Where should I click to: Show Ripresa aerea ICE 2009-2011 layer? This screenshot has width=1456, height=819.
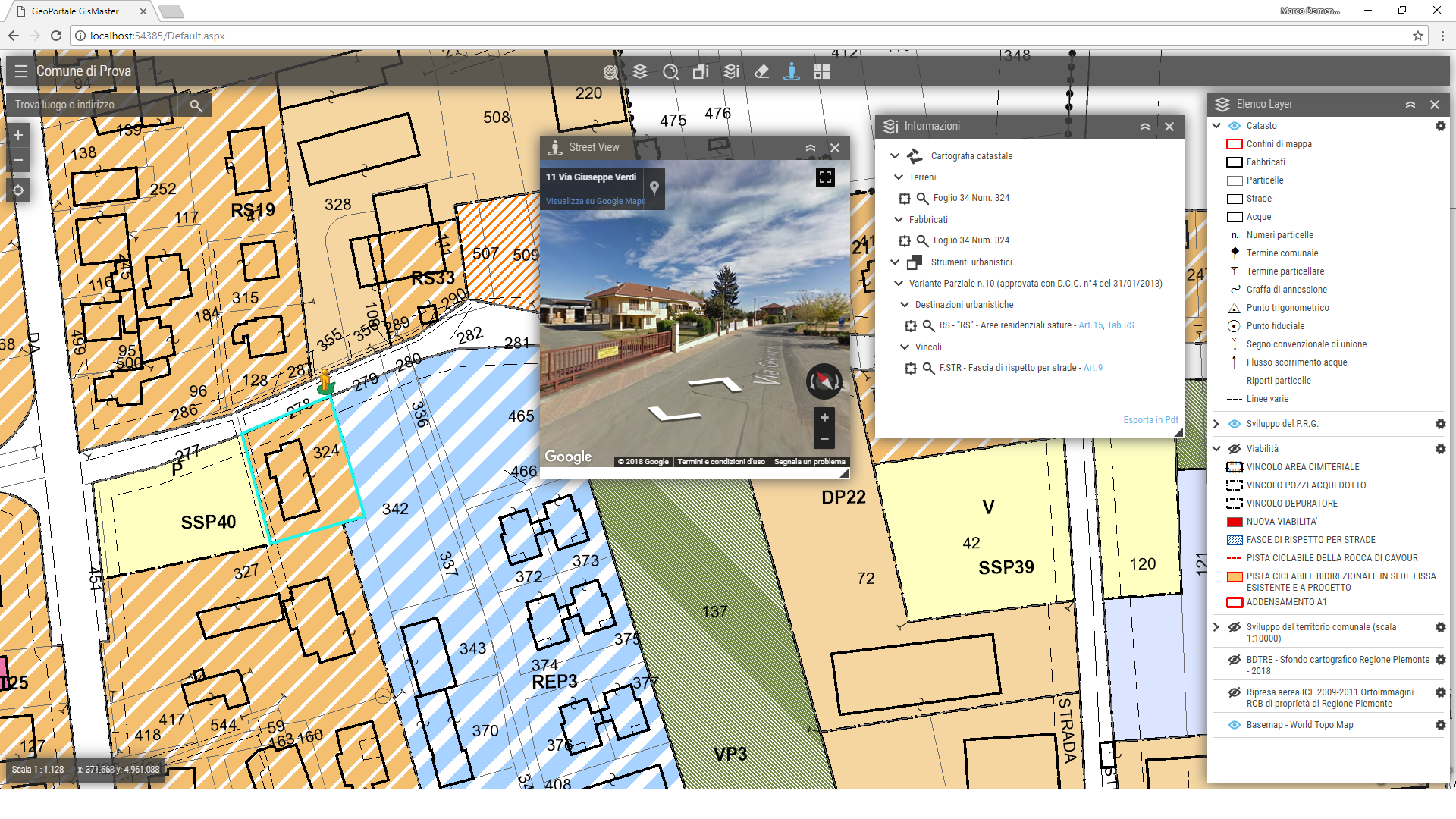(1235, 692)
